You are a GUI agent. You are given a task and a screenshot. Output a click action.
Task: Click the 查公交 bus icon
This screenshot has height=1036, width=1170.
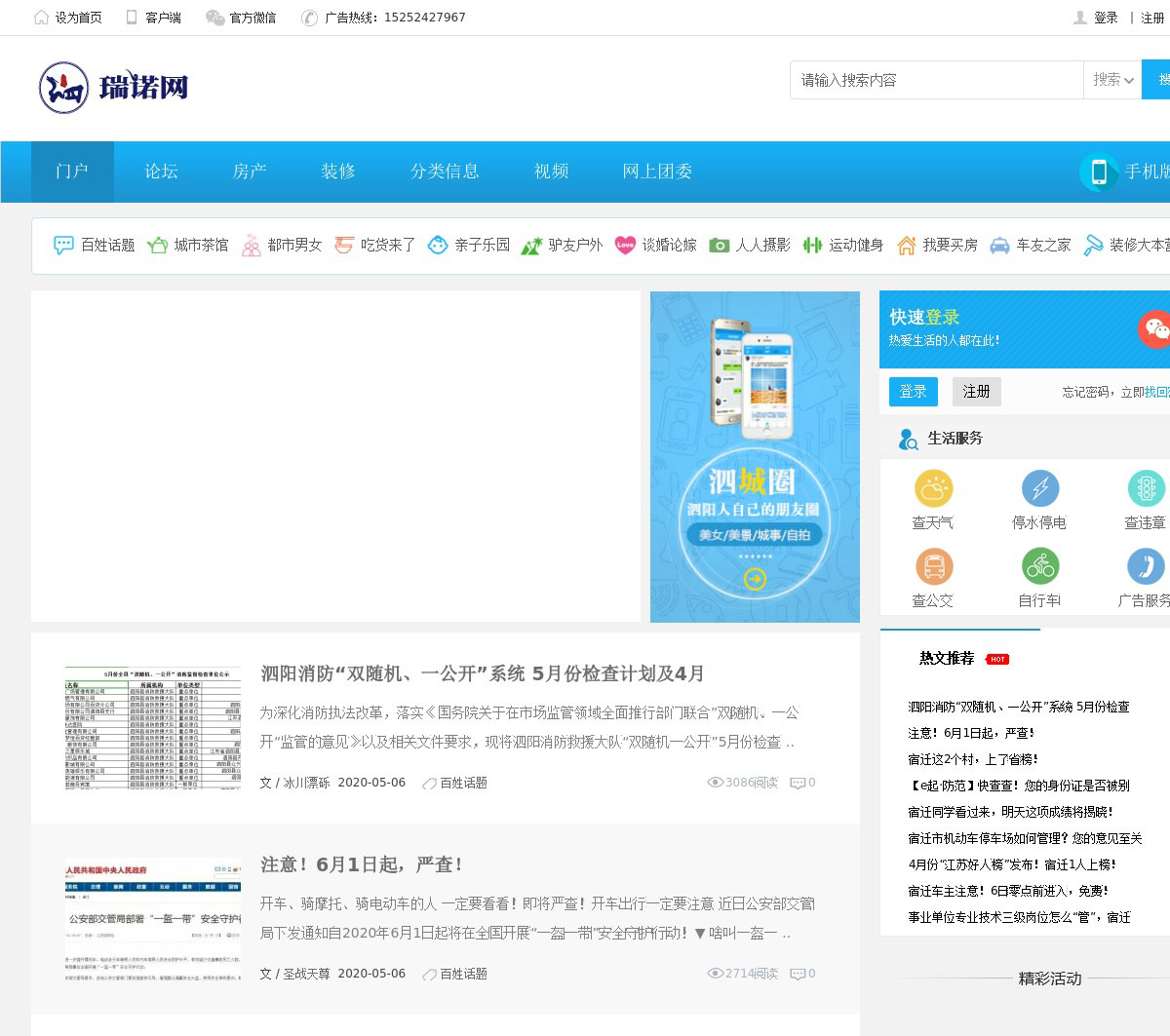click(933, 566)
